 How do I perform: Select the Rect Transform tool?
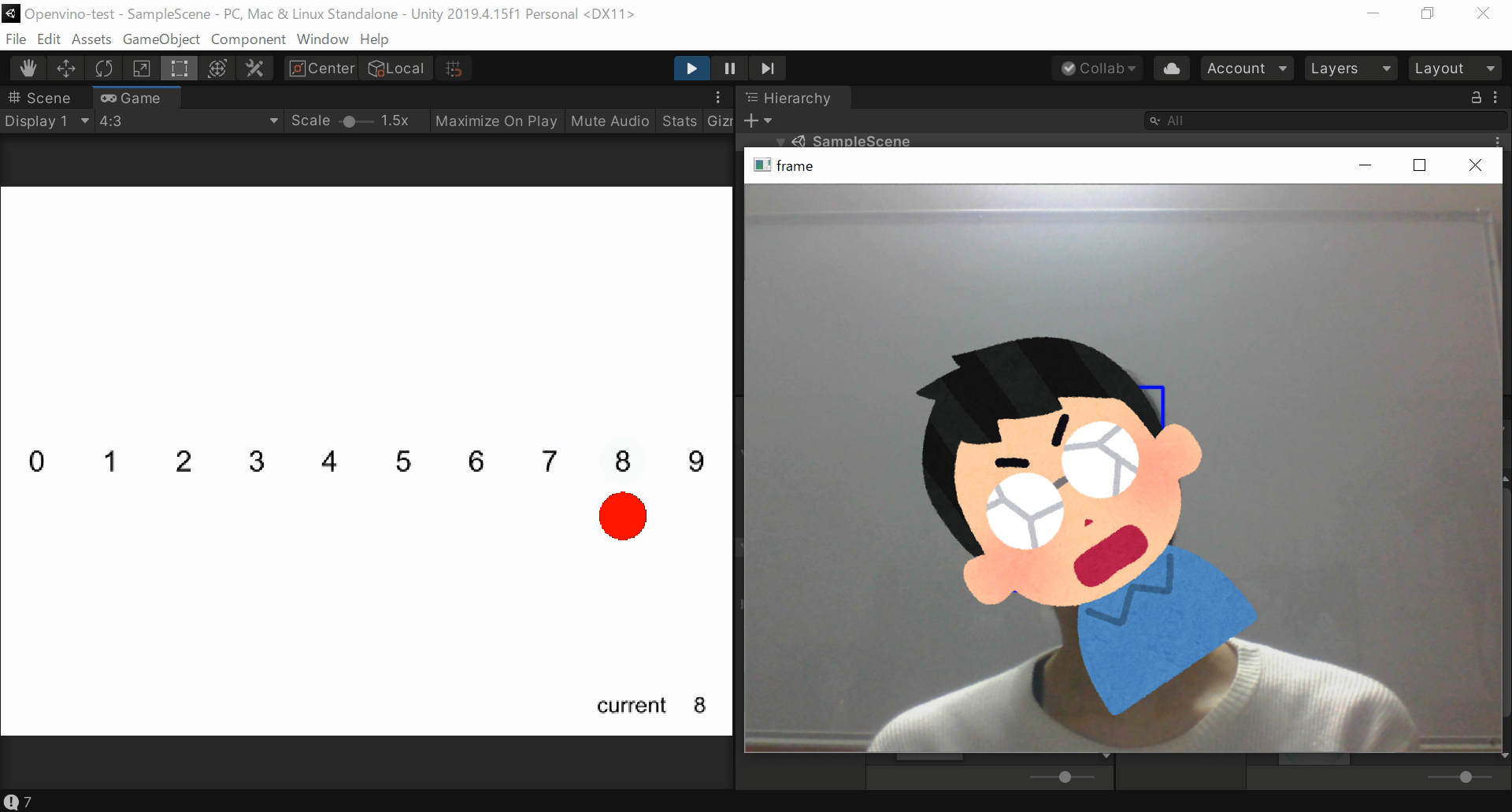[x=180, y=69]
